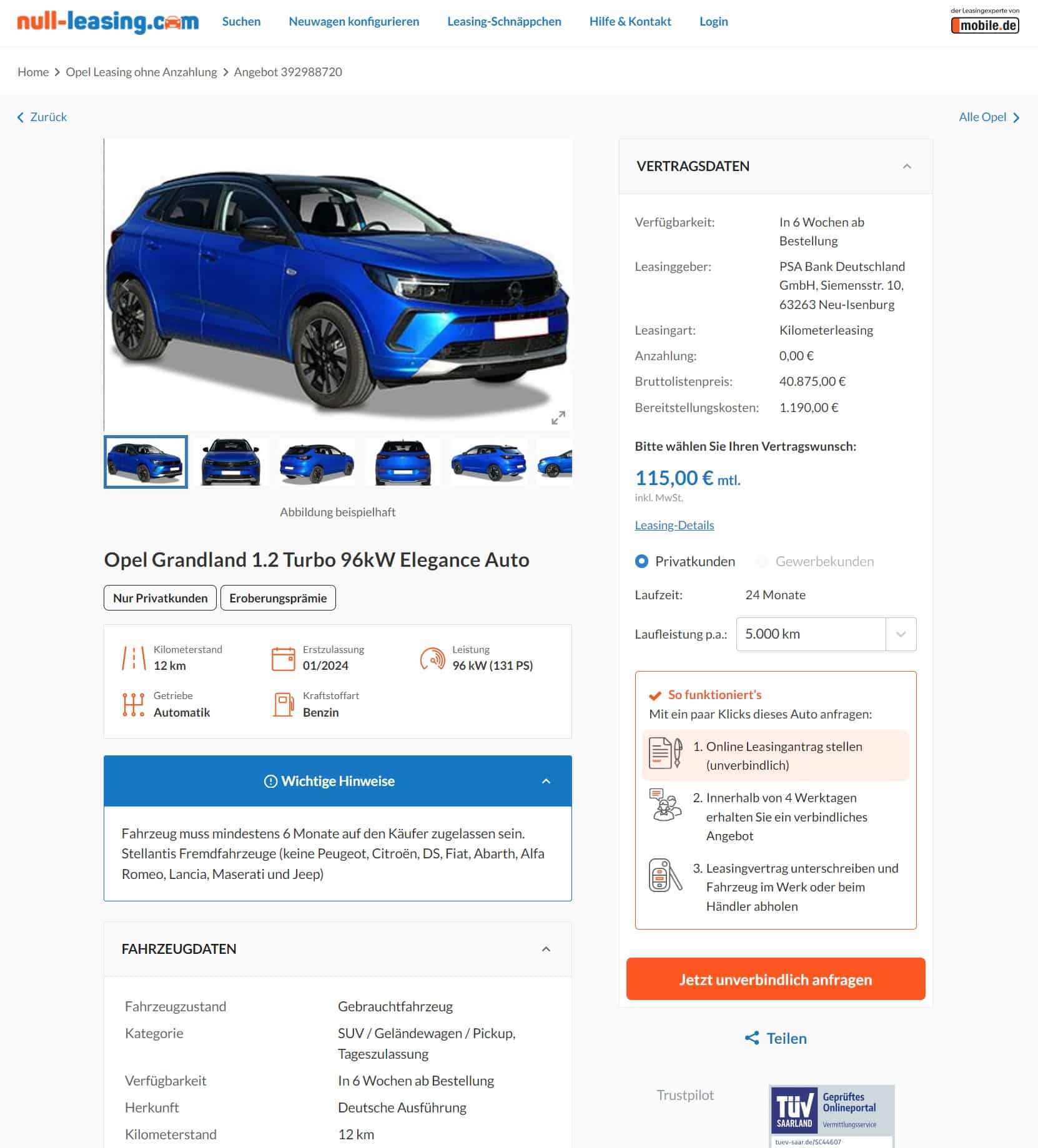Click the previous image arrow on car photo
Screen dimensions: 1038x1148
pos(126,285)
